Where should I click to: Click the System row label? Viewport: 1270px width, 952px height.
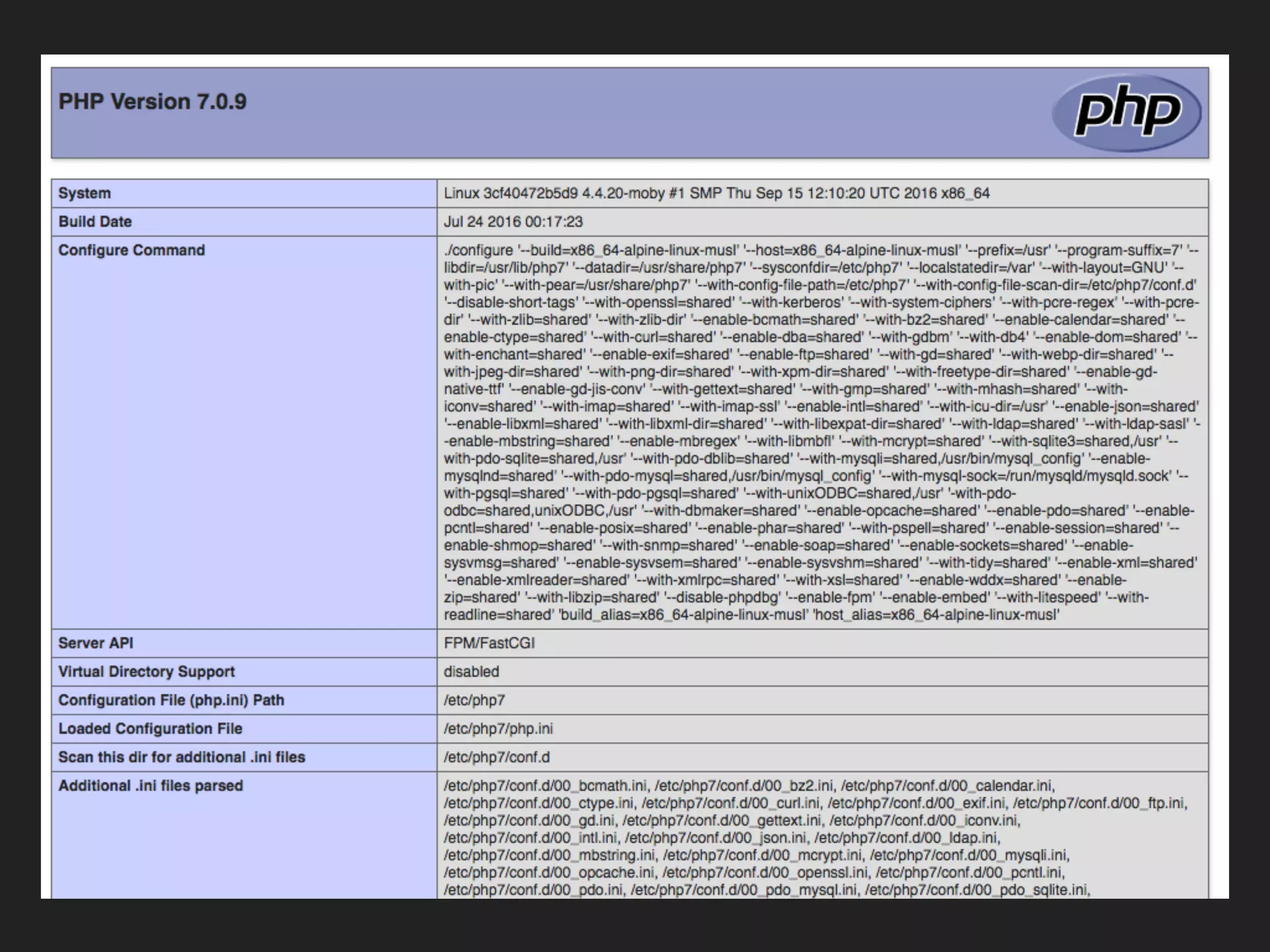(x=84, y=193)
